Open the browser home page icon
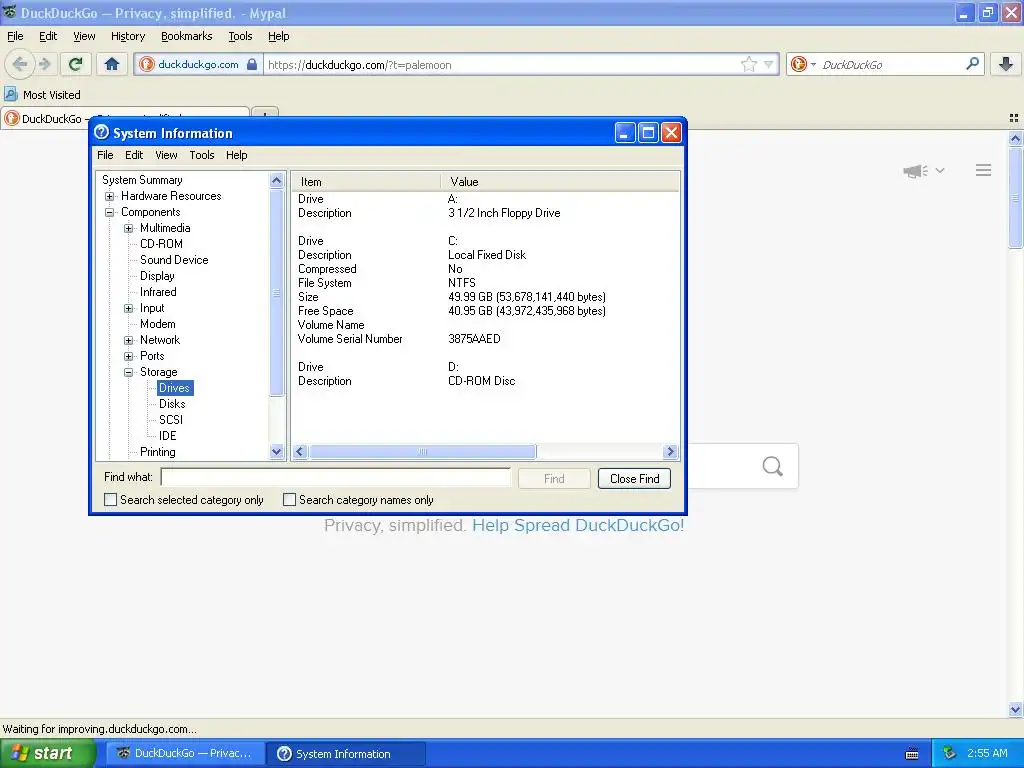1024x768 pixels. pos(112,64)
